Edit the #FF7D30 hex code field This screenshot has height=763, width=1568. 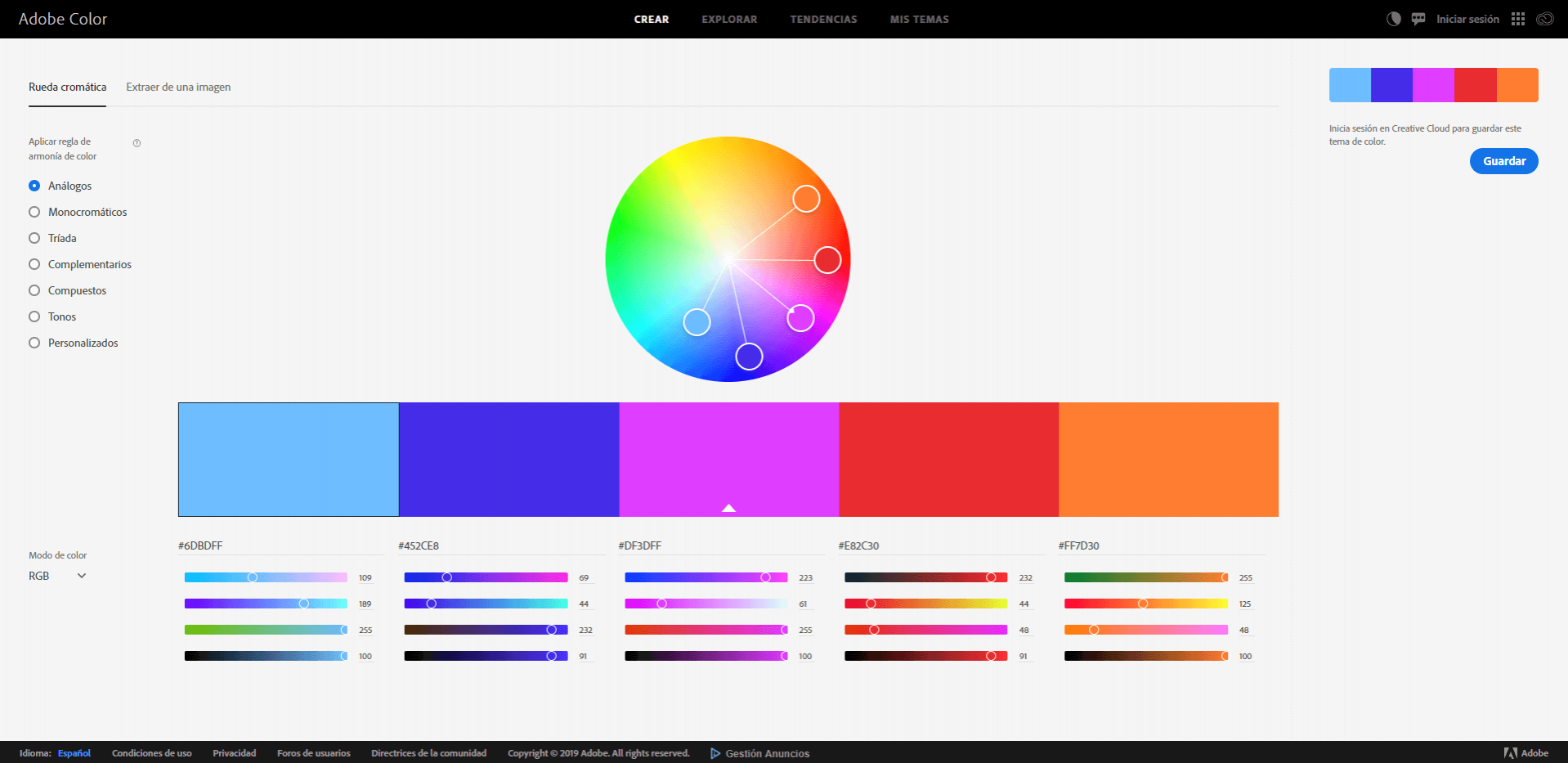[1162, 545]
